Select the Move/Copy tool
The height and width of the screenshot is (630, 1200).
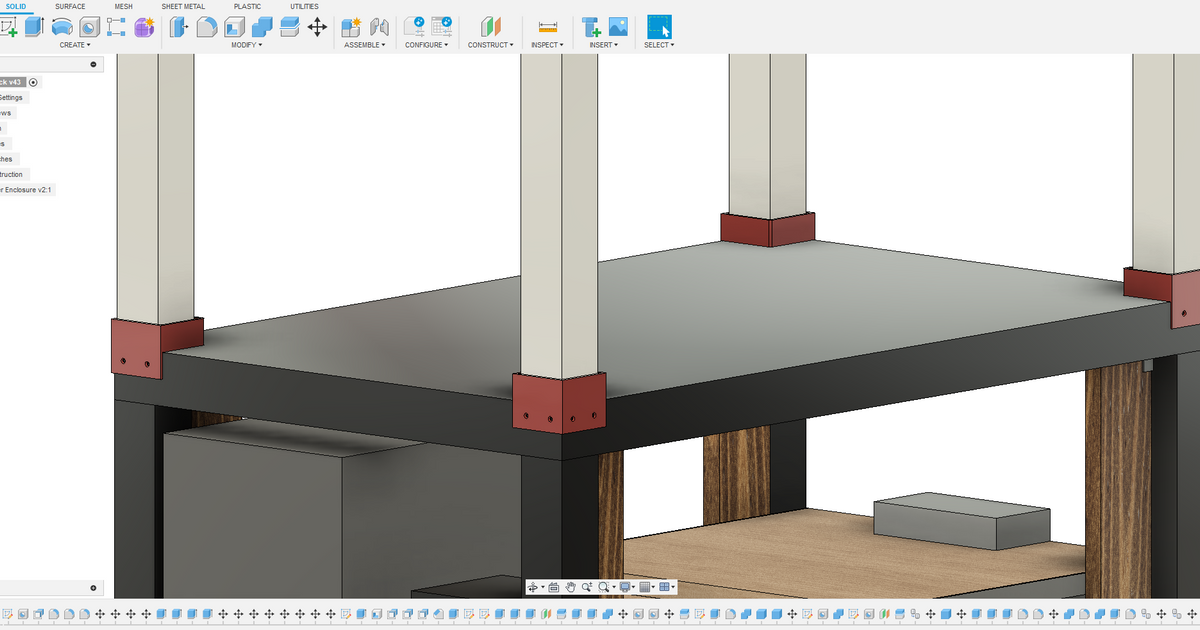(317, 27)
